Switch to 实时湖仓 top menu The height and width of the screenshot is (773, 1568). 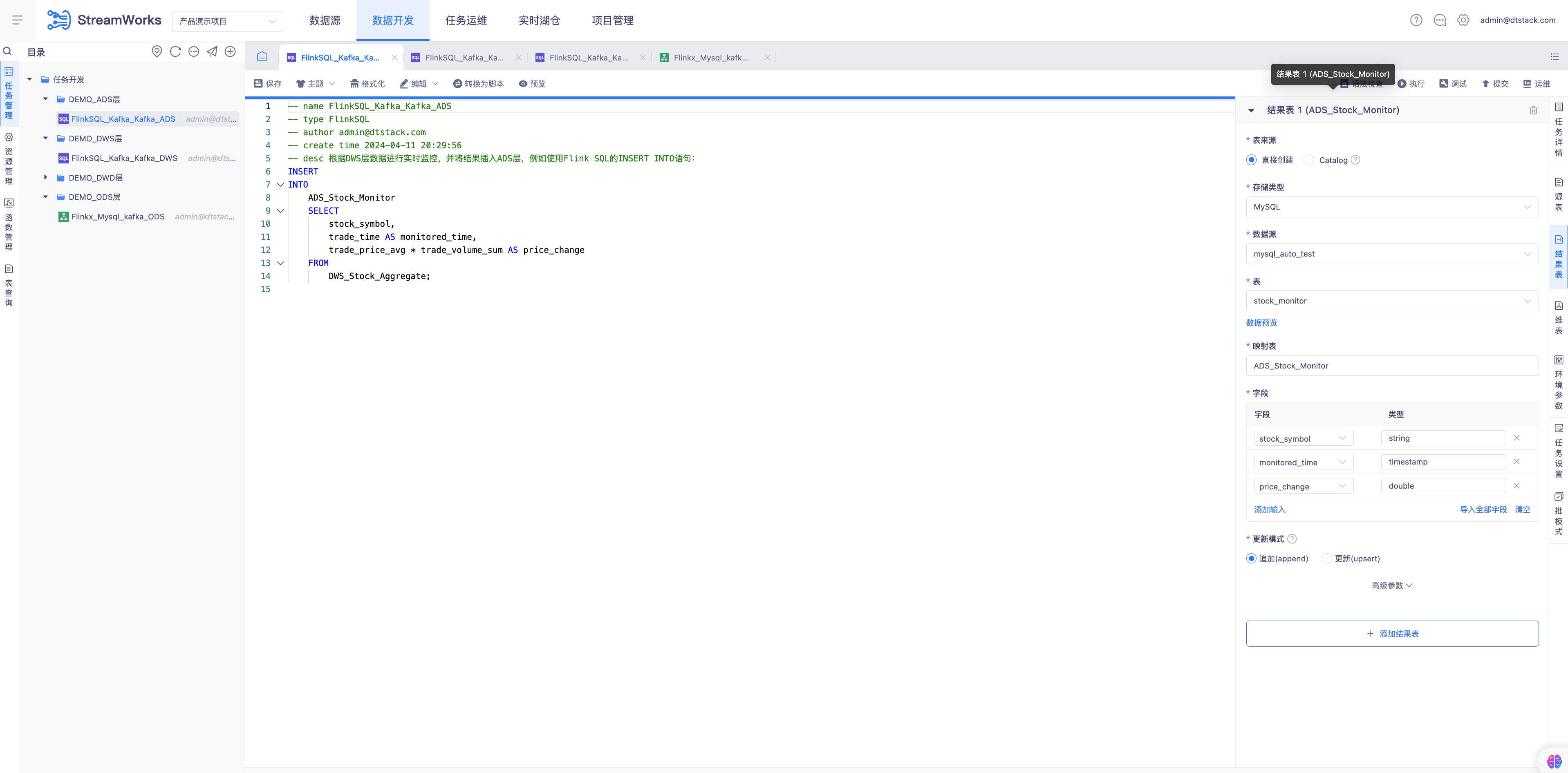(x=539, y=20)
